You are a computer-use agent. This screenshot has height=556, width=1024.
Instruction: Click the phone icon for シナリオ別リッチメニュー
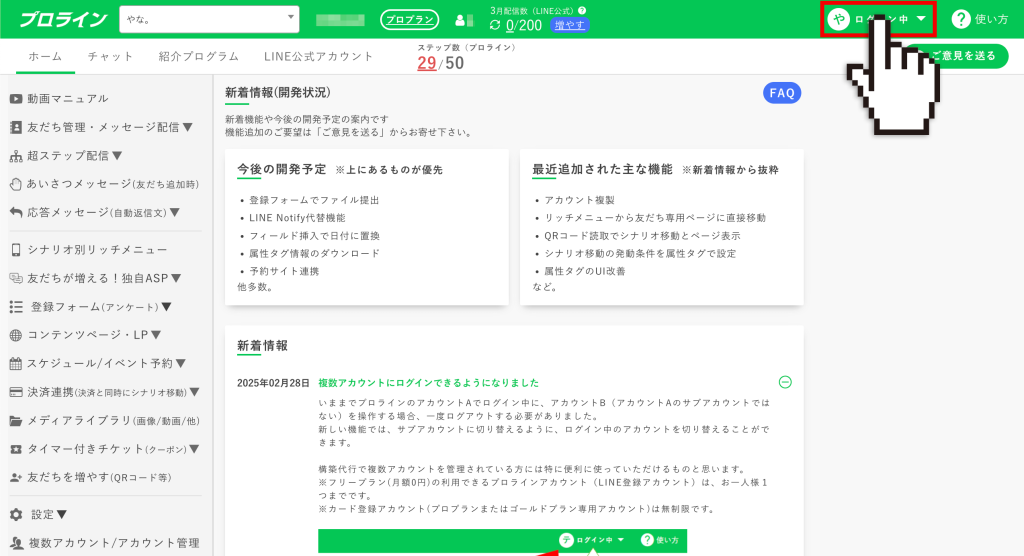pos(16,250)
